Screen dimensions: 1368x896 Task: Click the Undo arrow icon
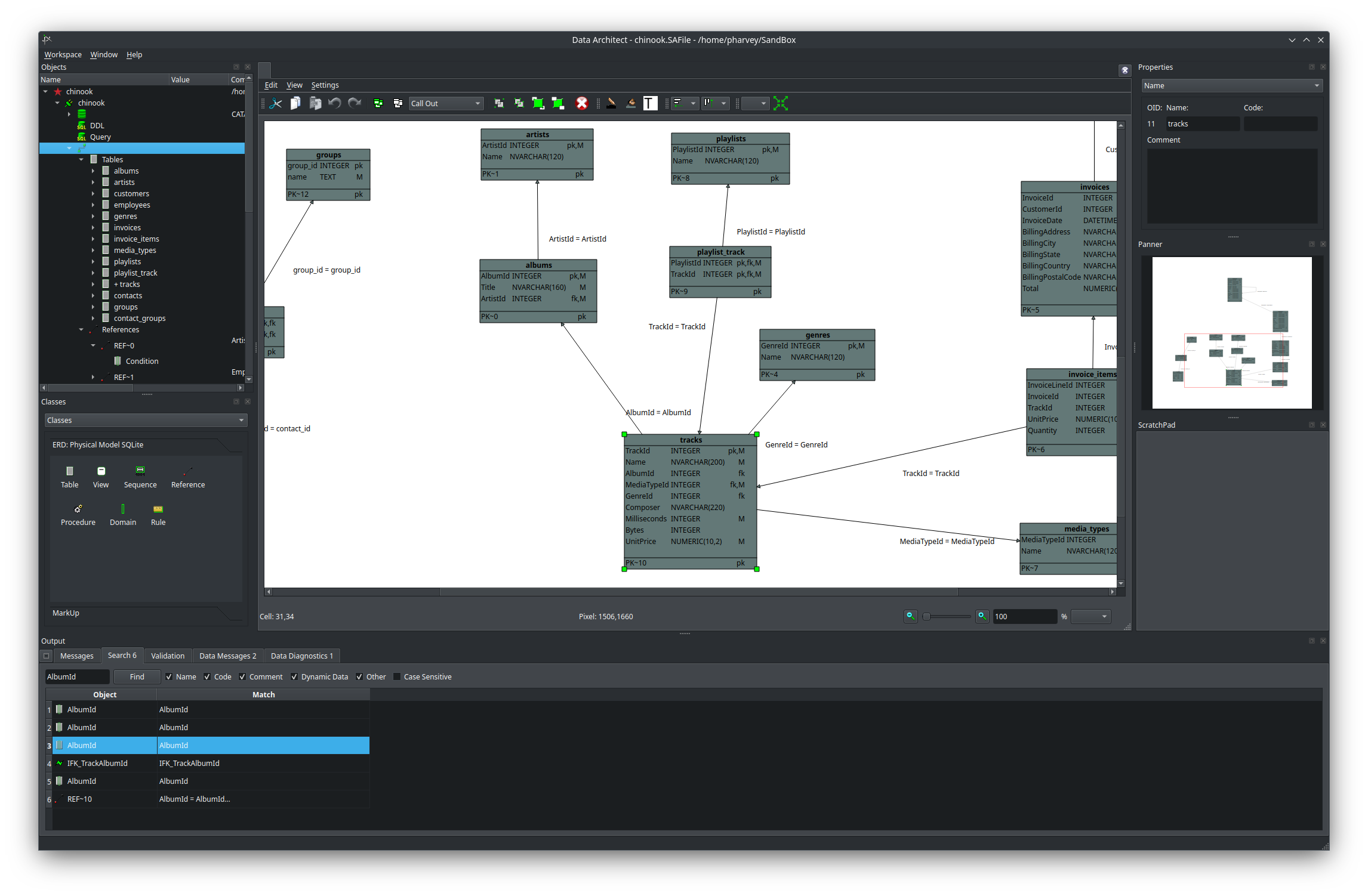[334, 103]
